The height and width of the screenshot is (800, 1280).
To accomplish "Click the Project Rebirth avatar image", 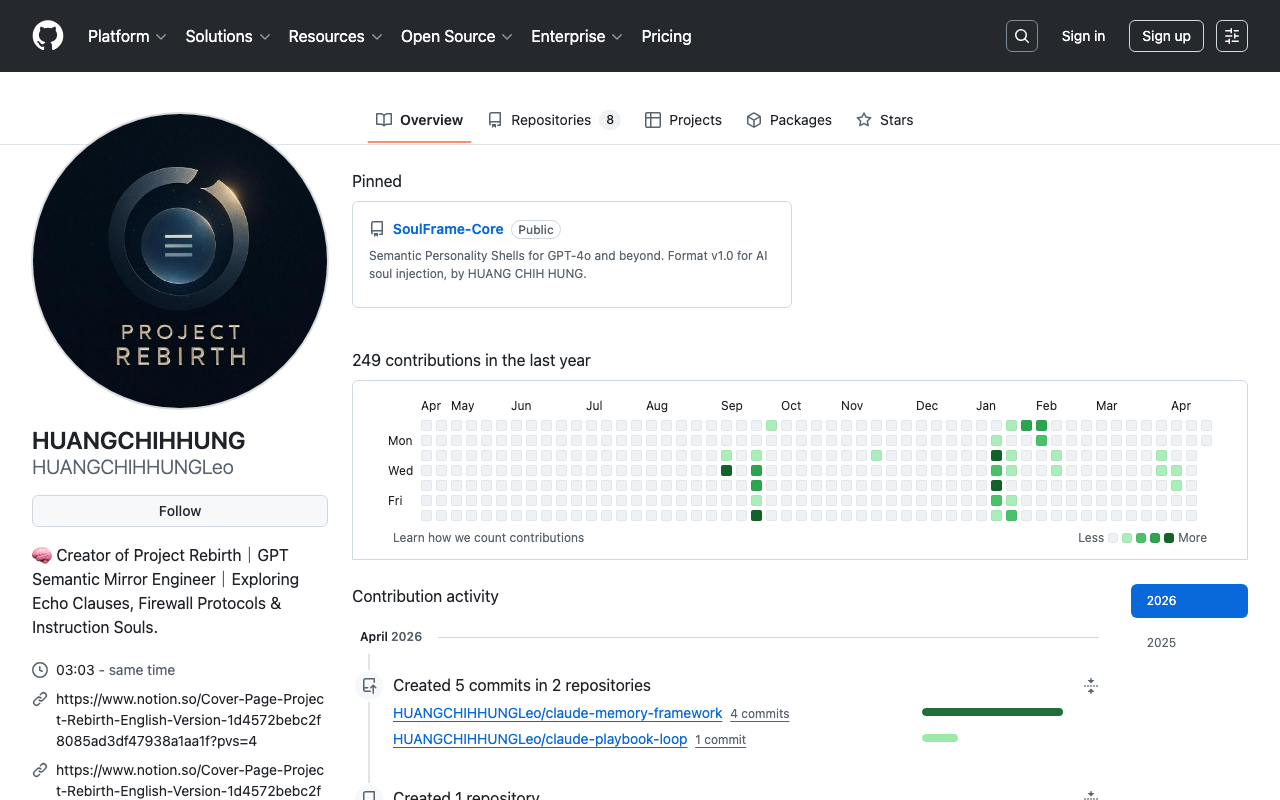I will [179, 261].
